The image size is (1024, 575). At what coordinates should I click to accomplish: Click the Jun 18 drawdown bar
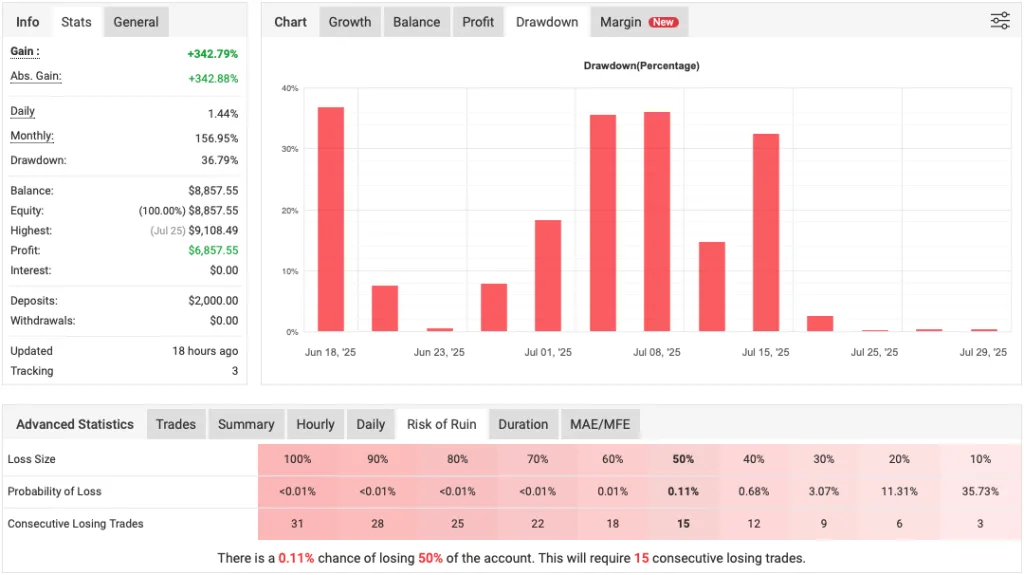click(x=331, y=219)
